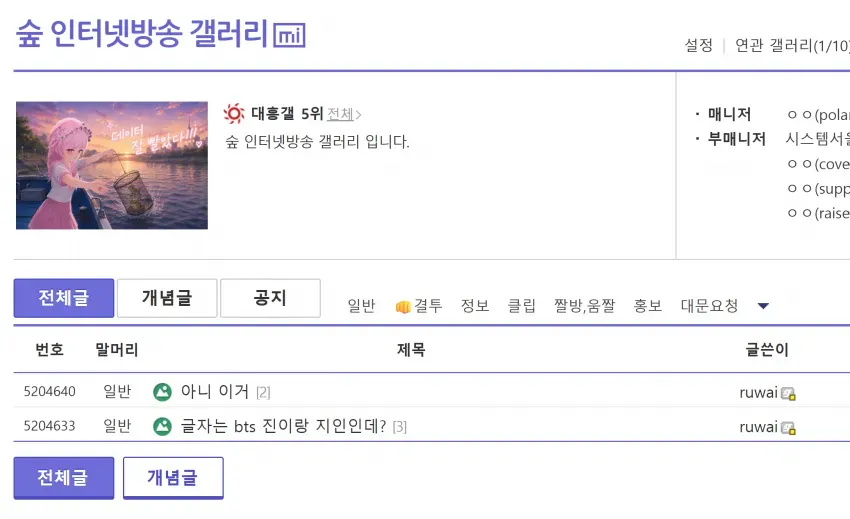Switch to the top 개념글 tab
Viewport: 850px width, 519px height.
(x=167, y=298)
